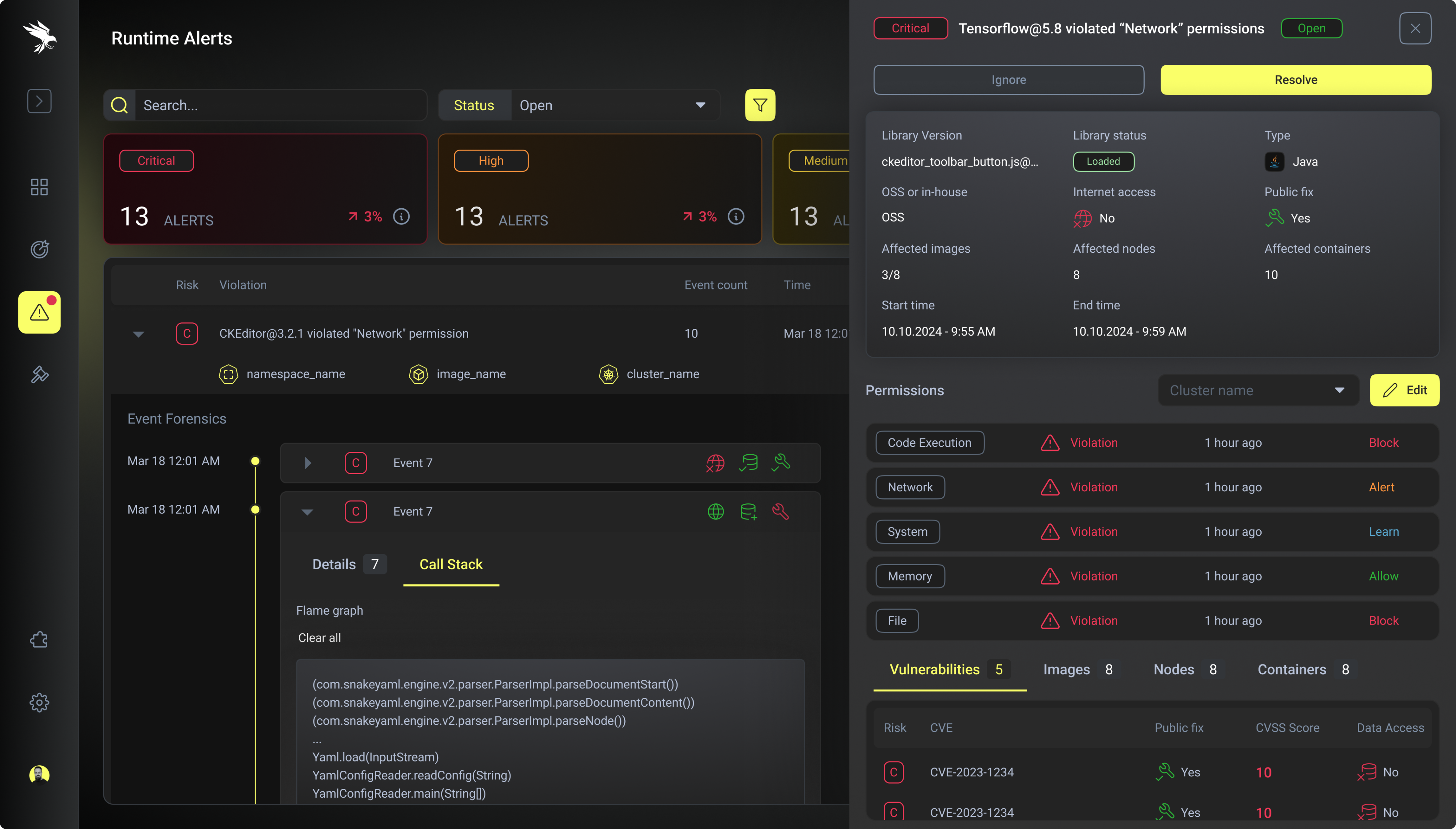Click green database-plus icon on second Event 7
This screenshot has width=1456, height=829.
point(749,511)
